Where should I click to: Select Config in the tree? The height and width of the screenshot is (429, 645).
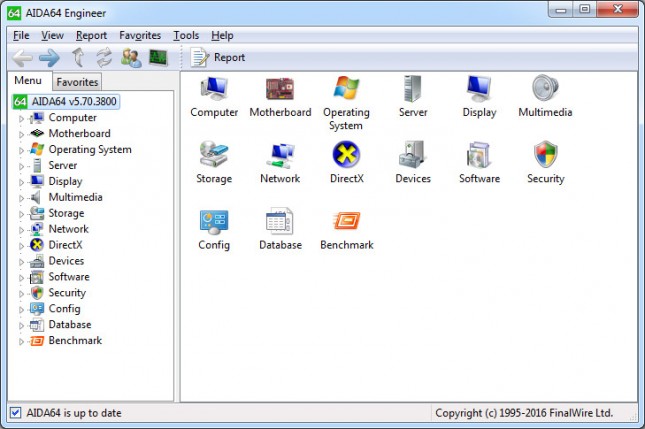64,308
